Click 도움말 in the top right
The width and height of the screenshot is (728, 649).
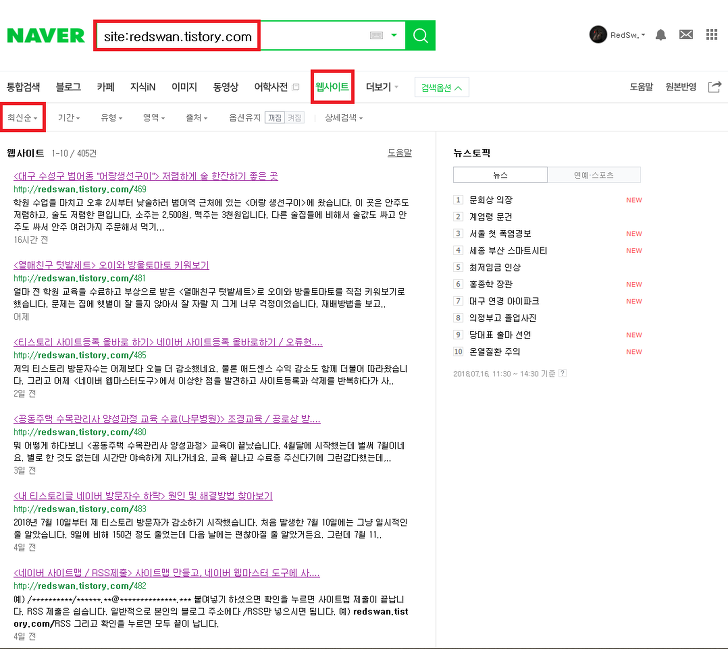tap(641, 87)
